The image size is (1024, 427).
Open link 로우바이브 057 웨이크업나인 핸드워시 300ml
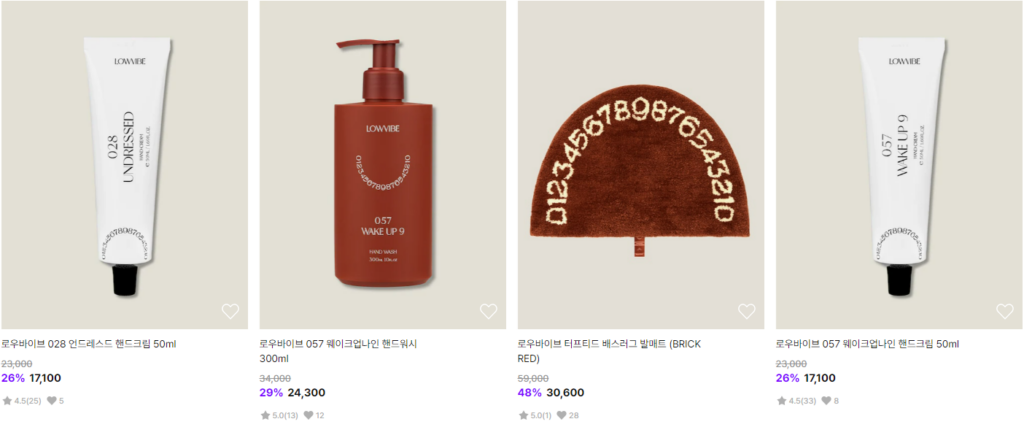pos(338,351)
